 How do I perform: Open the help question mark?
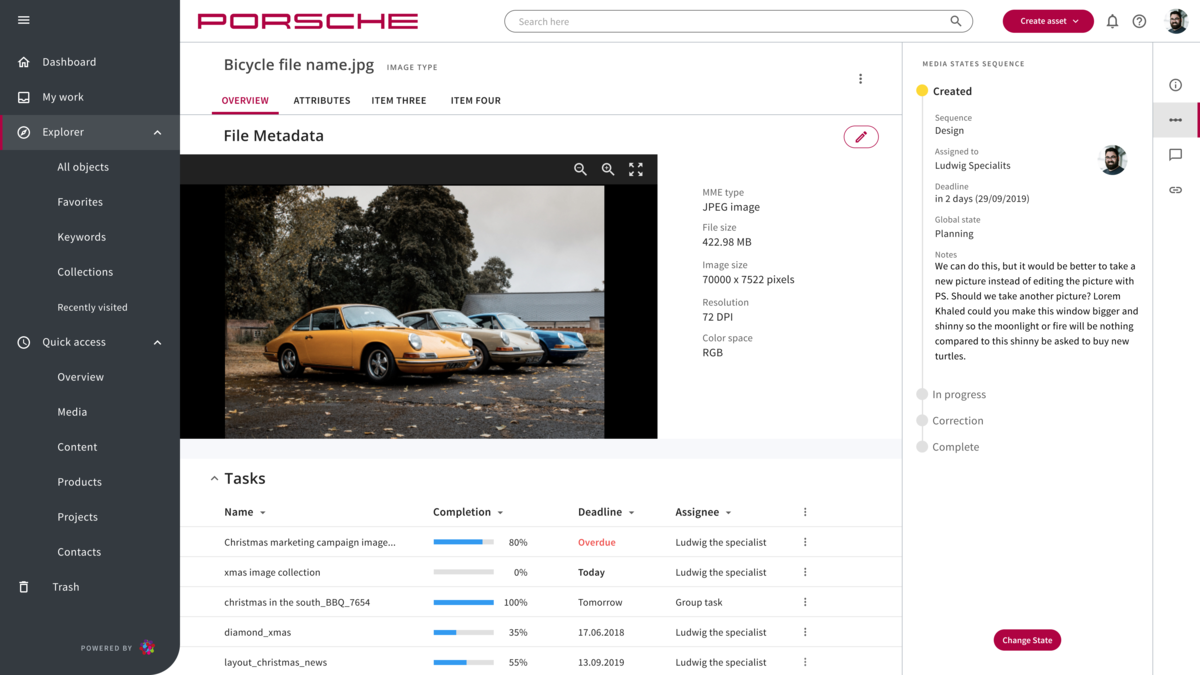[1139, 20]
